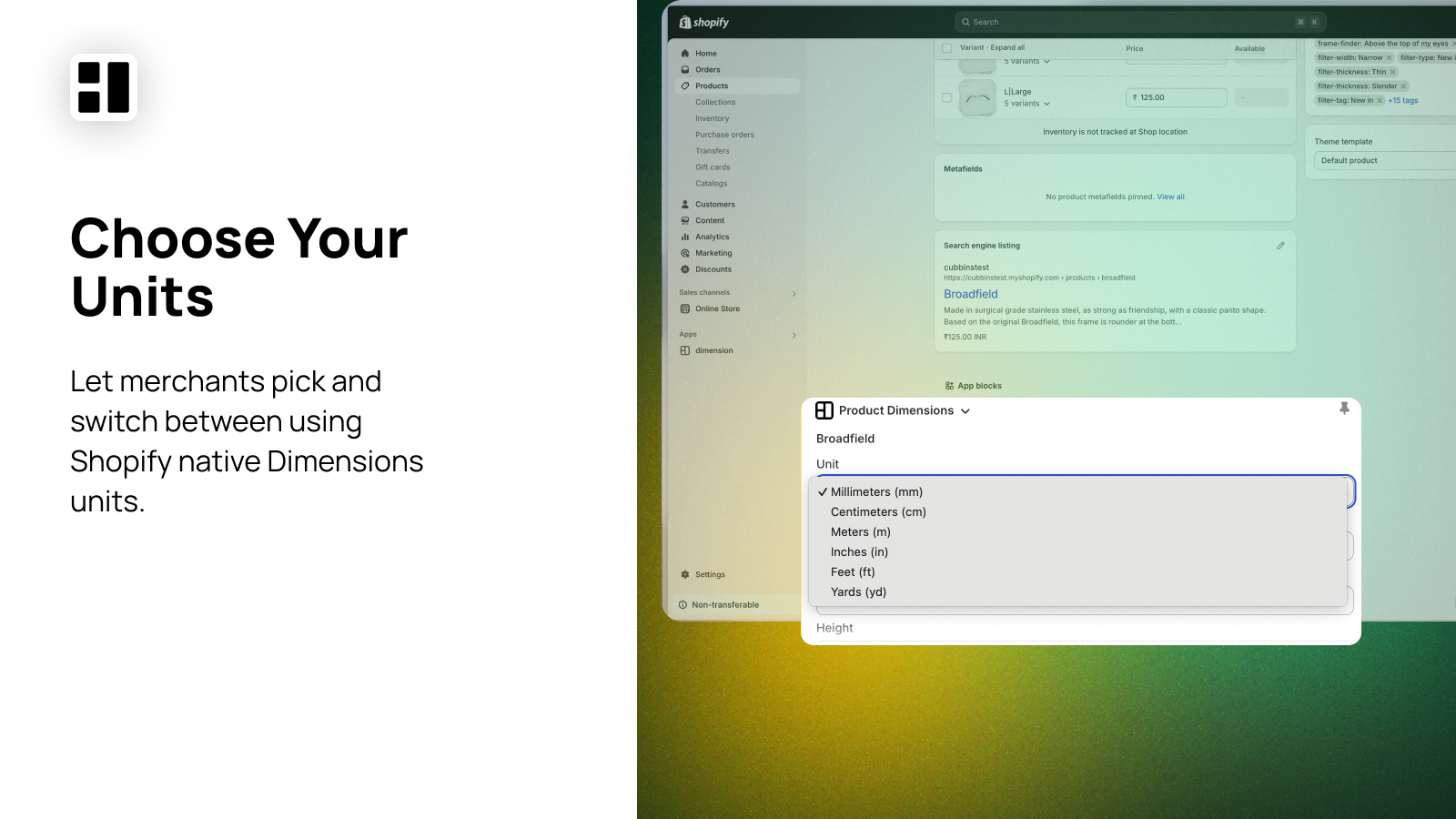This screenshot has width=1456, height=819.
Task: Remove the filter-tag: New in tag
Action: tap(1380, 101)
